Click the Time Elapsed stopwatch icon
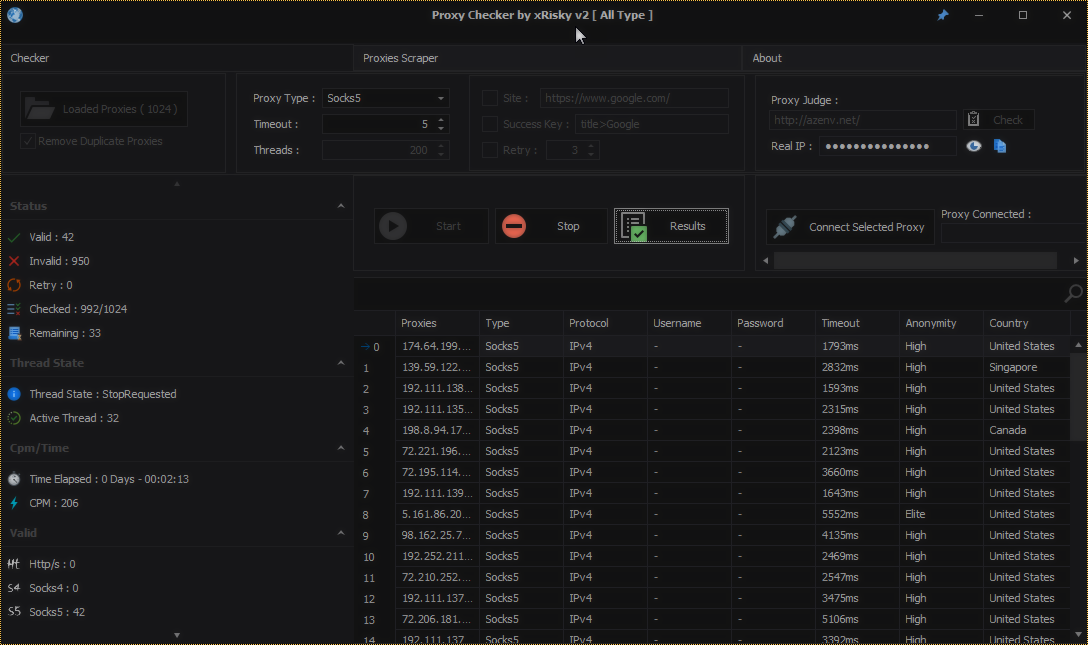The width and height of the screenshot is (1088, 645). (x=14, y=479)
